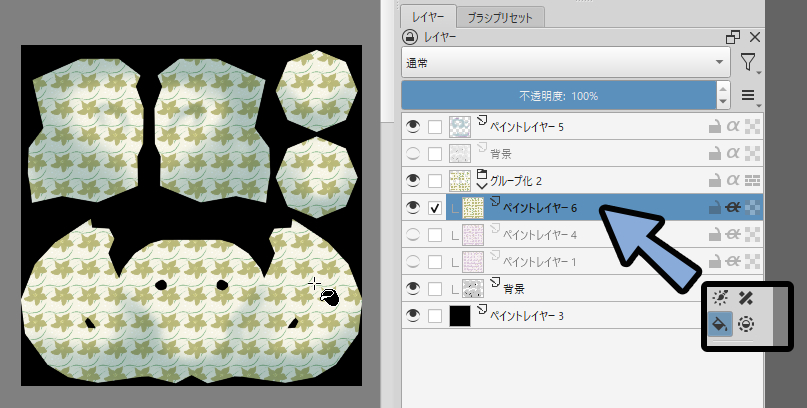
Task: Toggle inherit alpha on ペイントレイヤー 1
Action: tap(733, 261)
